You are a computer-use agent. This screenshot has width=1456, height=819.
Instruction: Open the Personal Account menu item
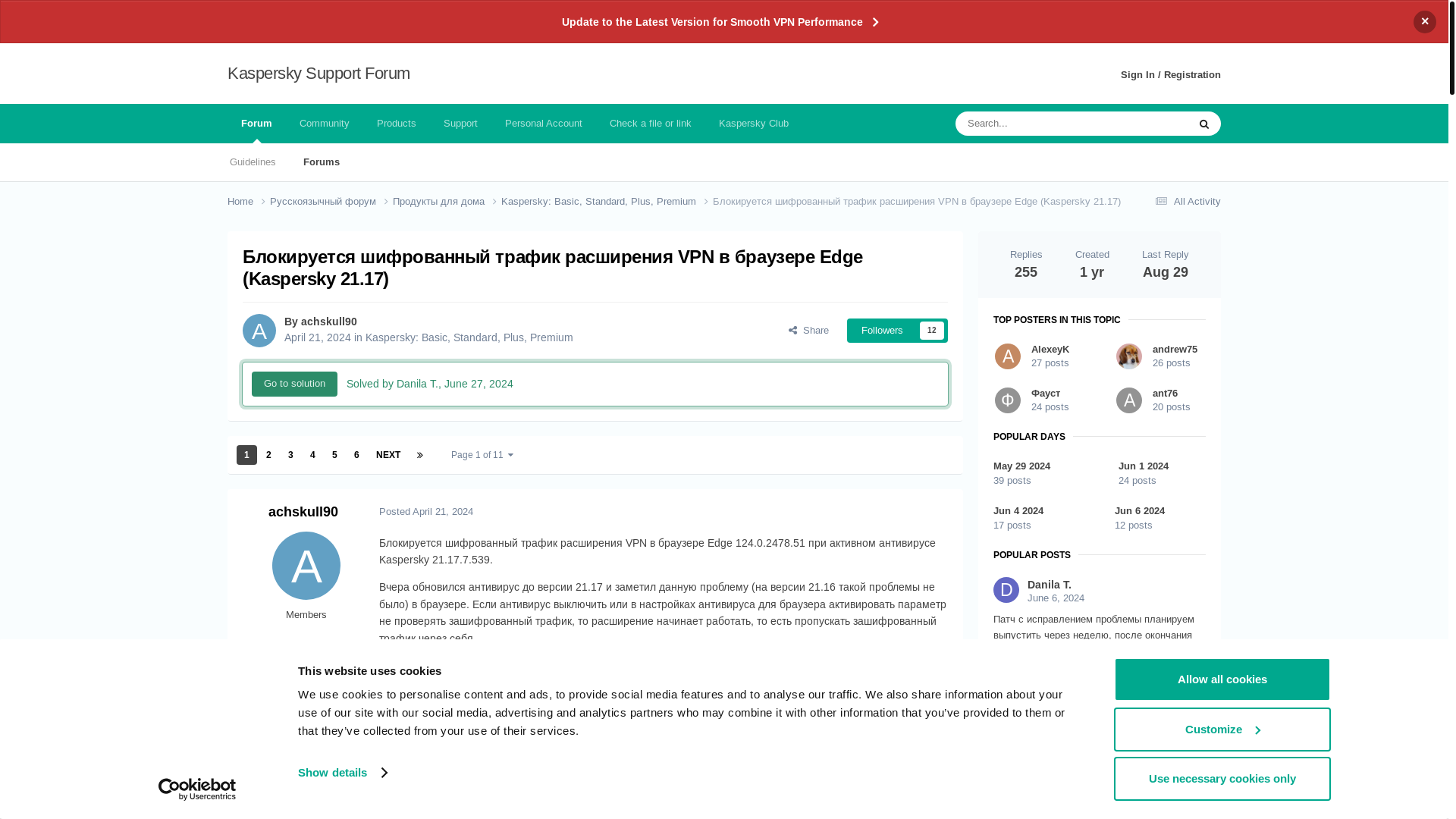click(x=543, y=124)
